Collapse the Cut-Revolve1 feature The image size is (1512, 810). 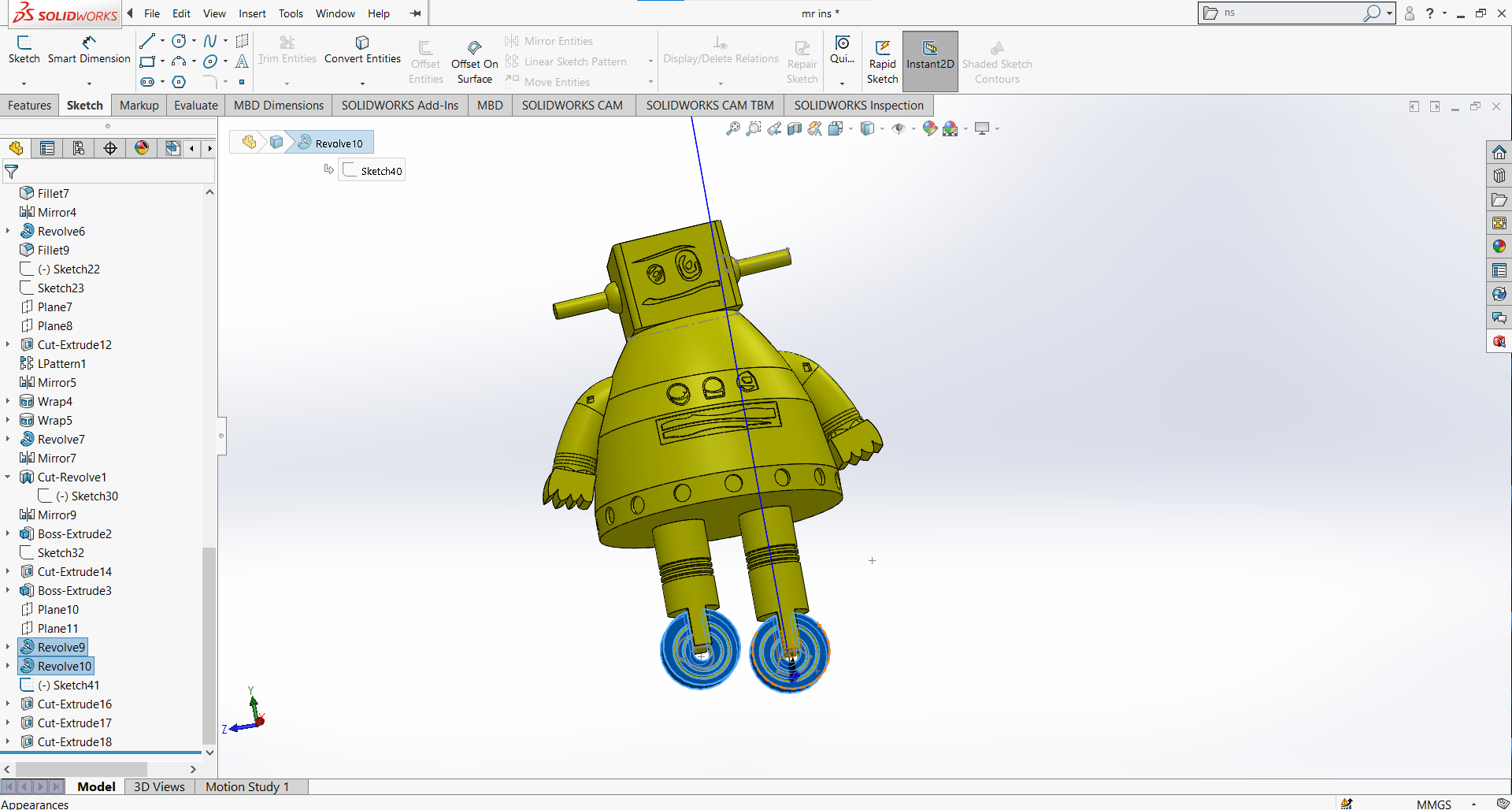(x=8, y=477)
